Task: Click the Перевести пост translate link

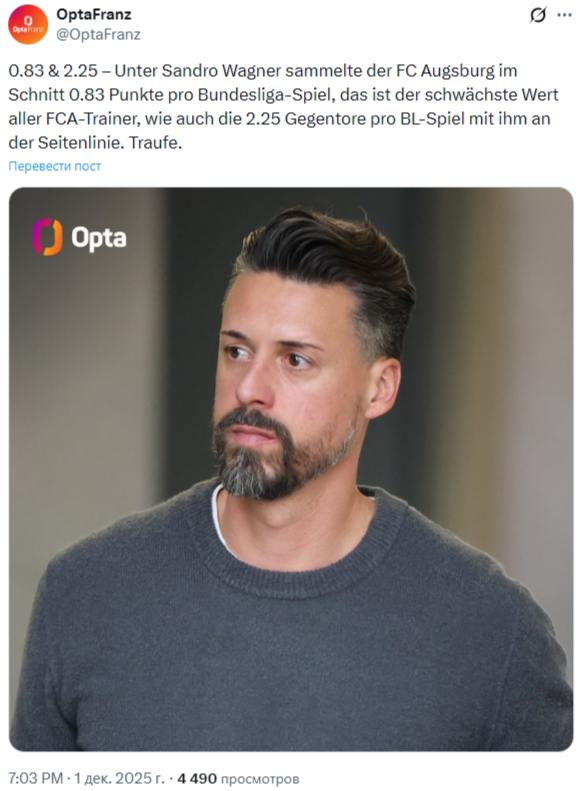Action: pos(54,166)
